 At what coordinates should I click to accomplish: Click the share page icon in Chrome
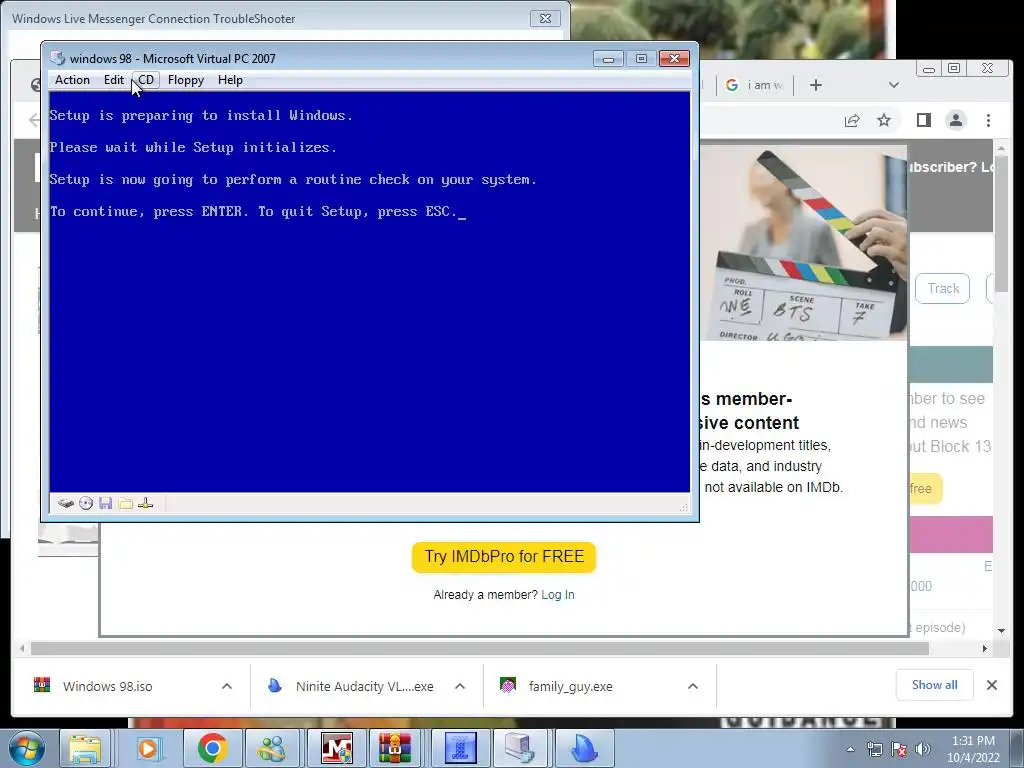(852, 120)
